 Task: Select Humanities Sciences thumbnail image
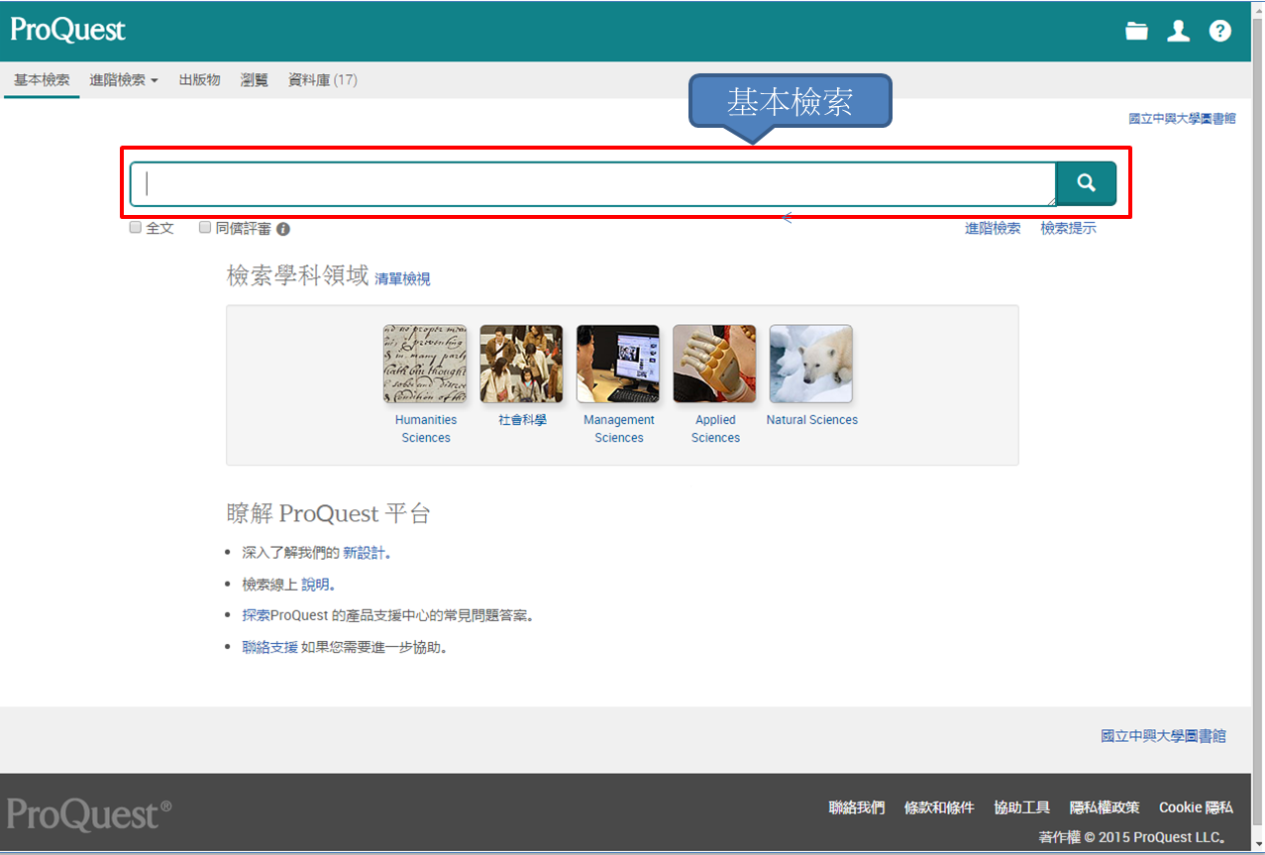pyautogui.click(x=425, y=364)
